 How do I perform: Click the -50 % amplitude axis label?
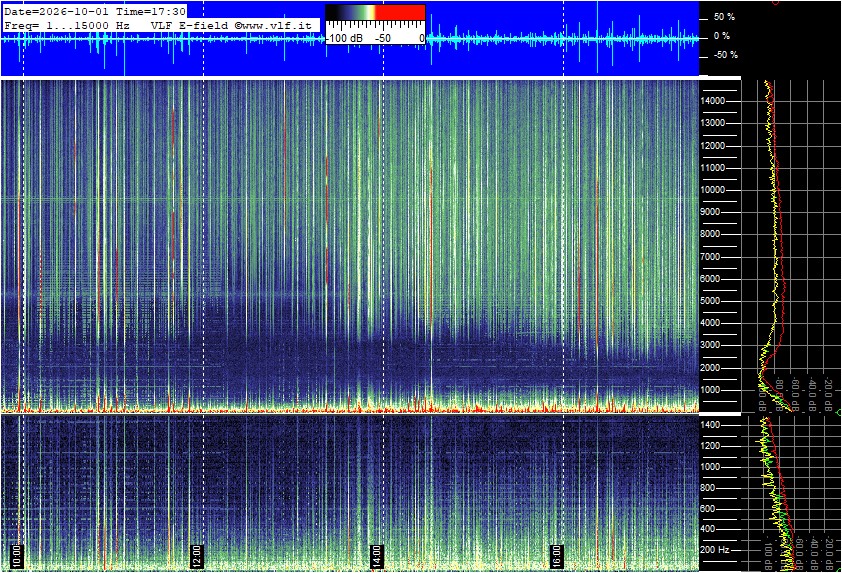(x=725, y=55)
